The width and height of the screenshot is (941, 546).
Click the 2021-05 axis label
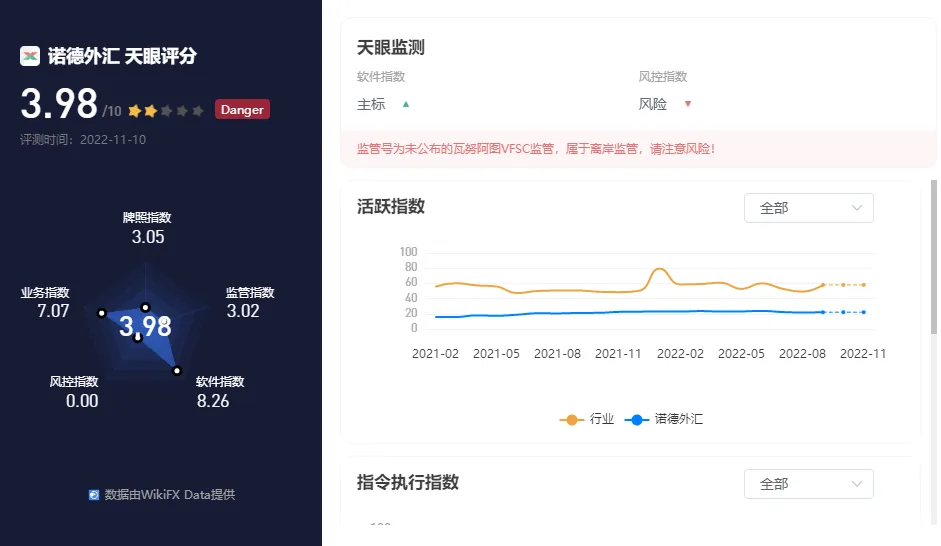click(x=496, y=354)
